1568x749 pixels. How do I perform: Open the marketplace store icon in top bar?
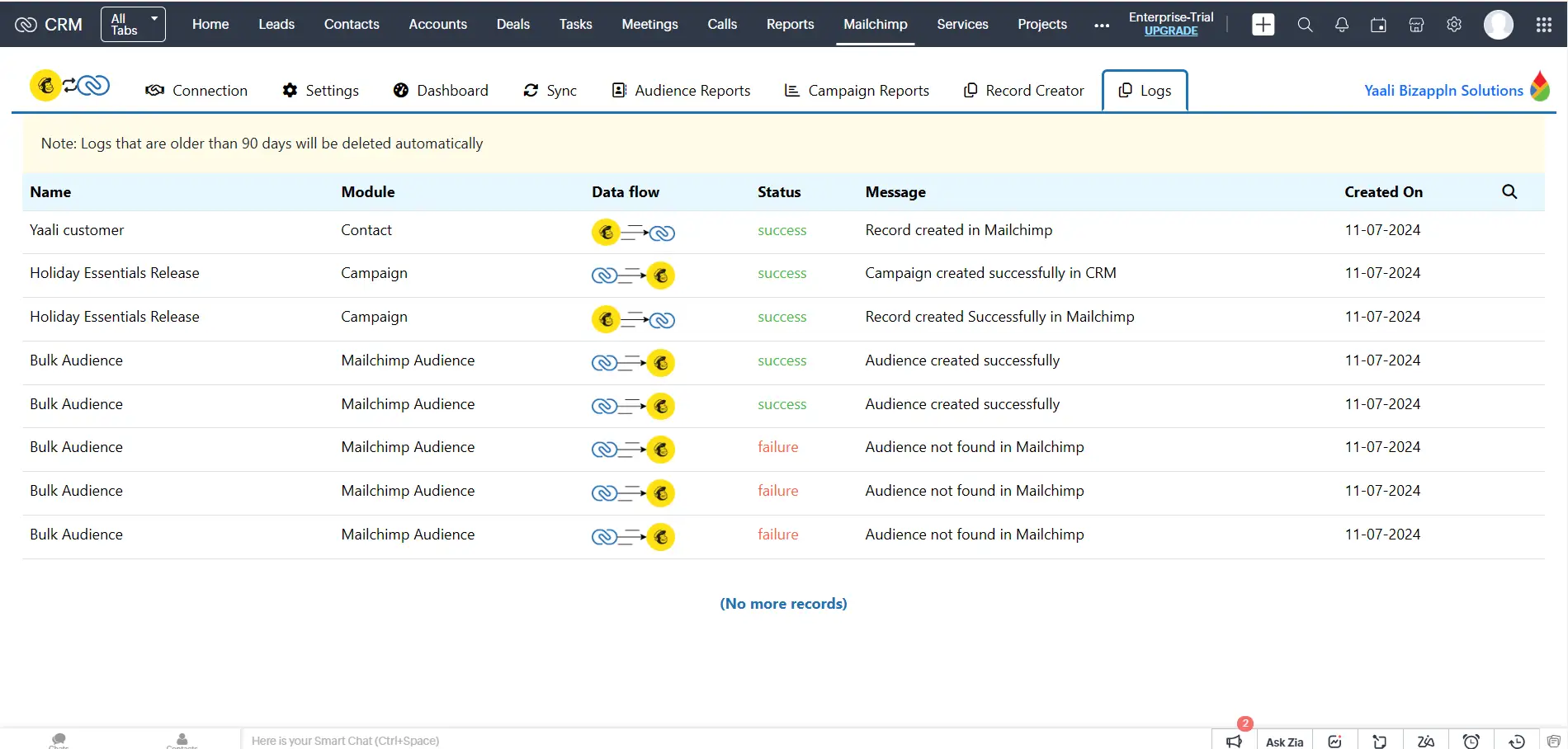tap(1416, 25)
